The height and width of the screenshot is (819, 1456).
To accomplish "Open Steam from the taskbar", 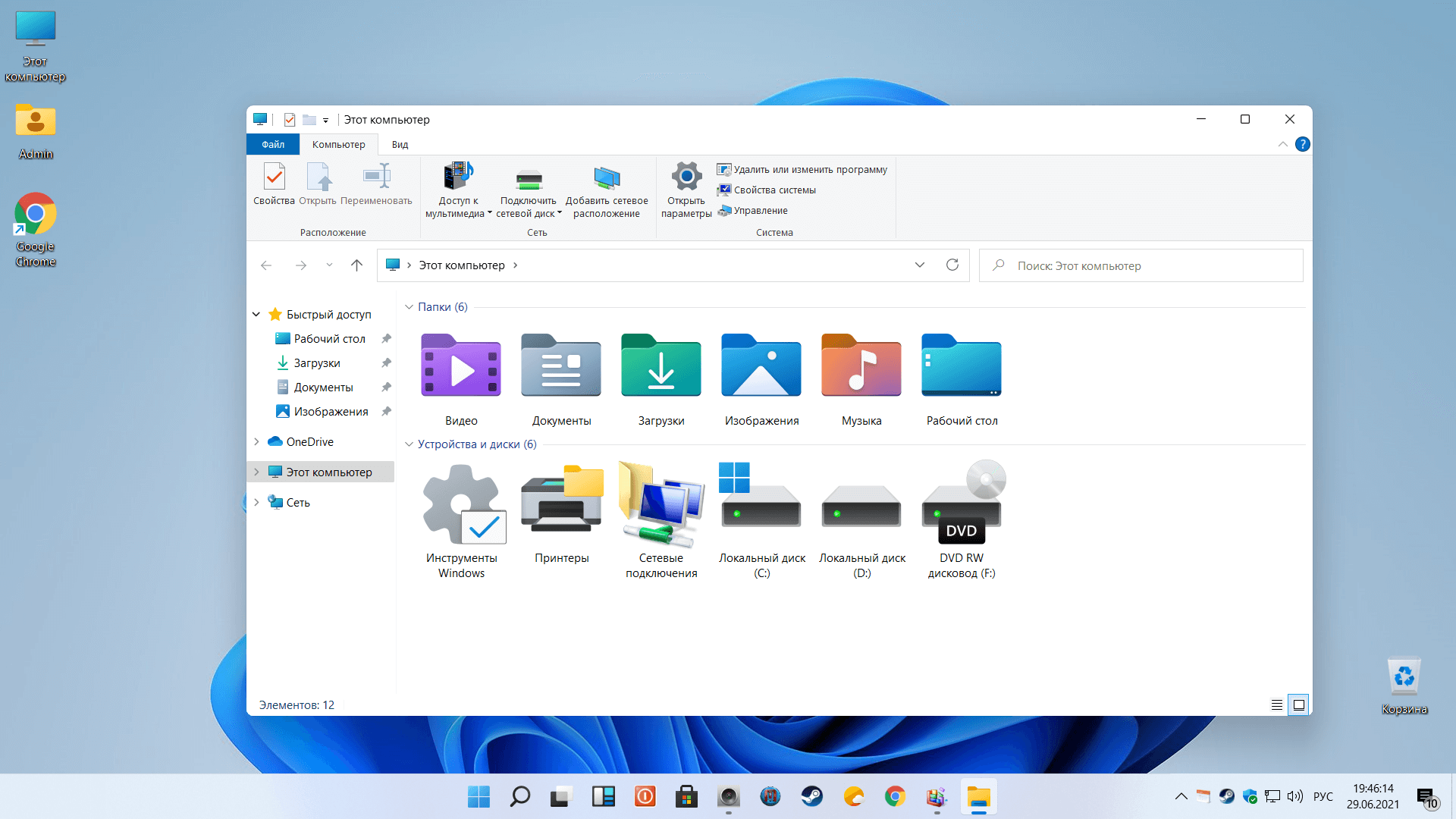I will 812,797.
